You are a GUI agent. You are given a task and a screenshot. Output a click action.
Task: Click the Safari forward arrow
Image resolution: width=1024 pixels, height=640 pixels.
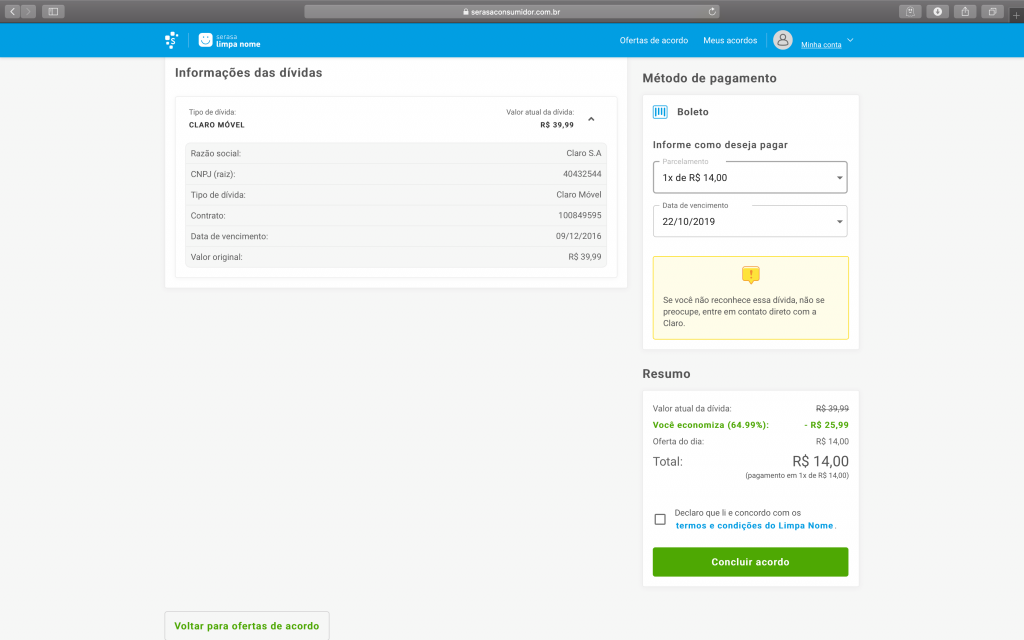tap(28, 11)
